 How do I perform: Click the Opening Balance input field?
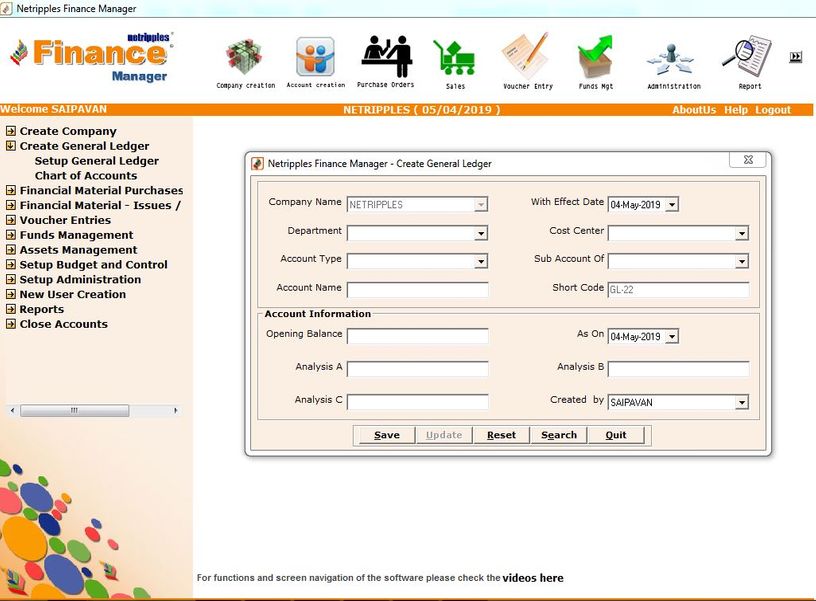click(417, 336)
